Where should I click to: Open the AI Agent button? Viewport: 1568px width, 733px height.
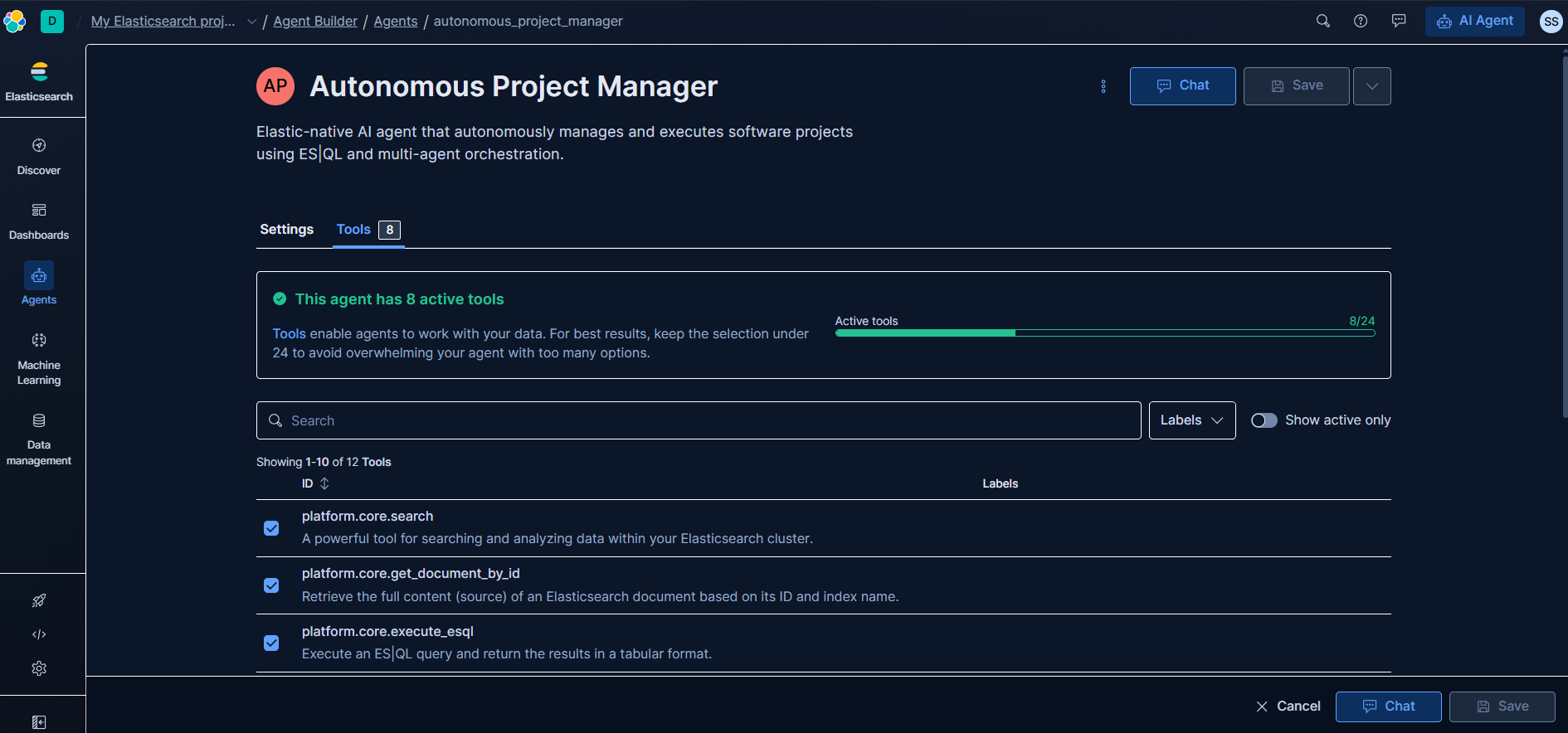[x=1475, y=22]
